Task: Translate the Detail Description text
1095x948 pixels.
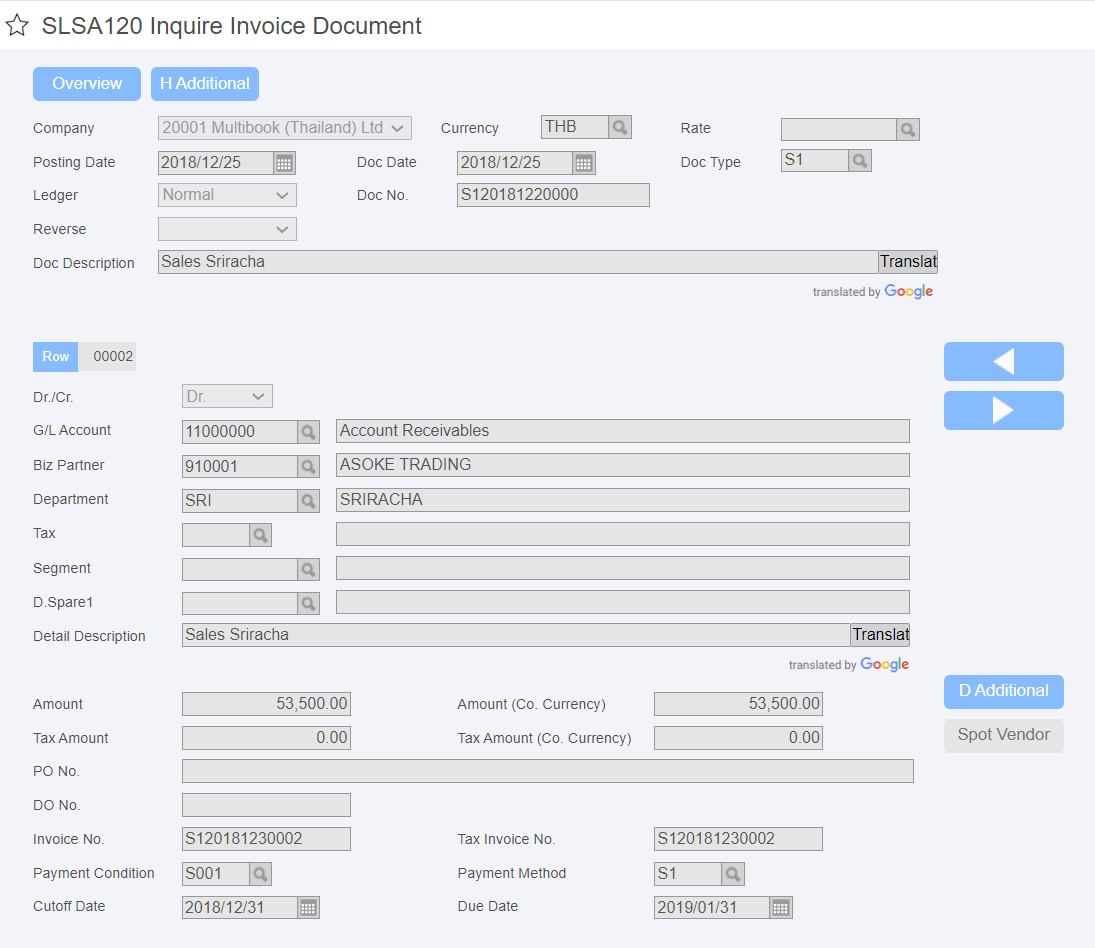Action: click(881, 635)
